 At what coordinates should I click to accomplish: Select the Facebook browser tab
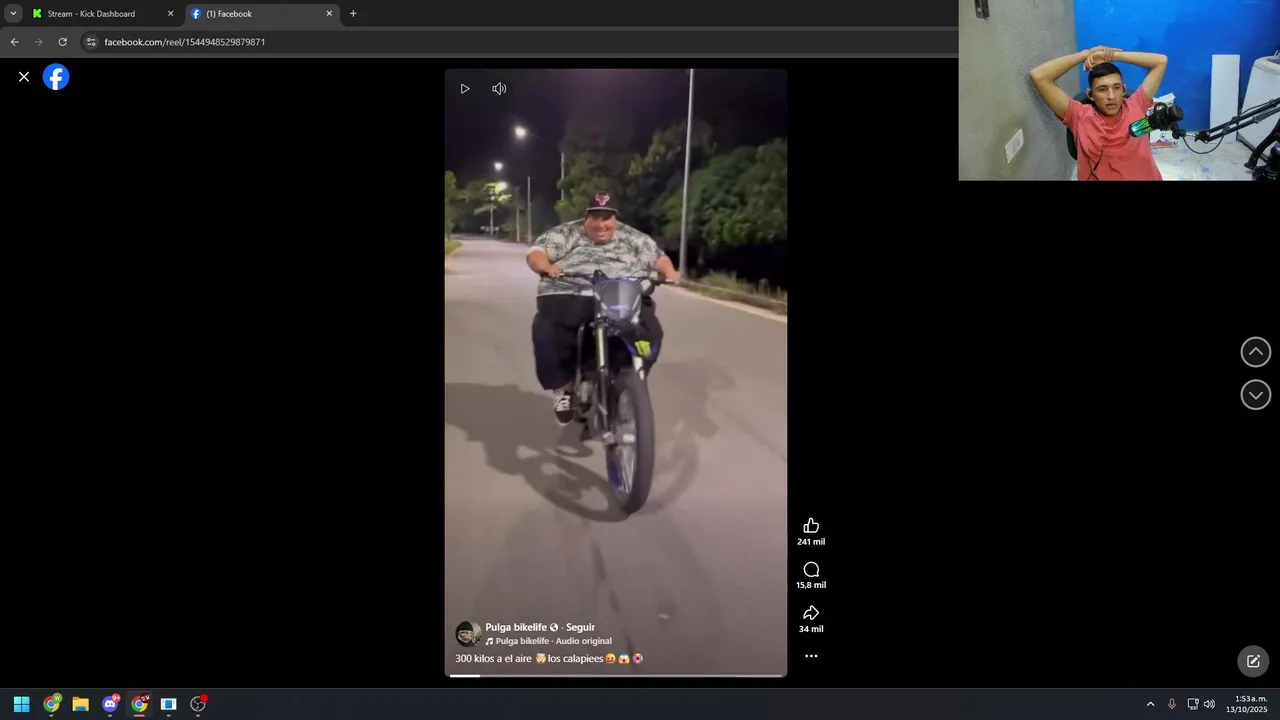coord(261,14)
